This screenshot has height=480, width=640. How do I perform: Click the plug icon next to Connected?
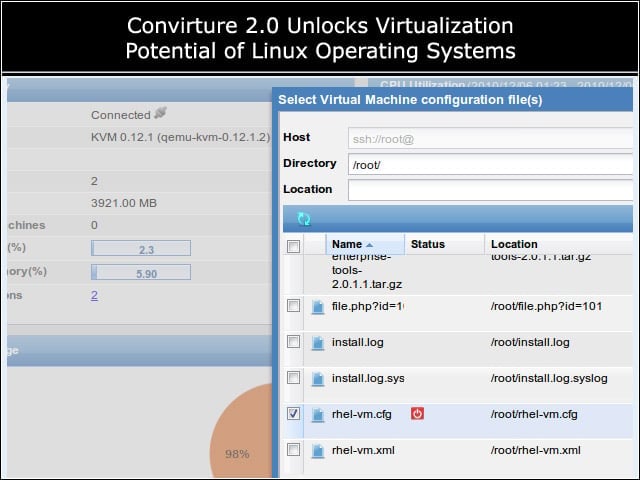pyautogui.click(x=160, y=113)
